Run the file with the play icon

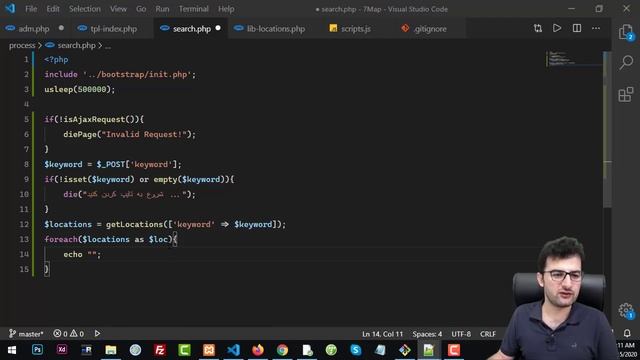pyautogui.click(x=557, y=28)
